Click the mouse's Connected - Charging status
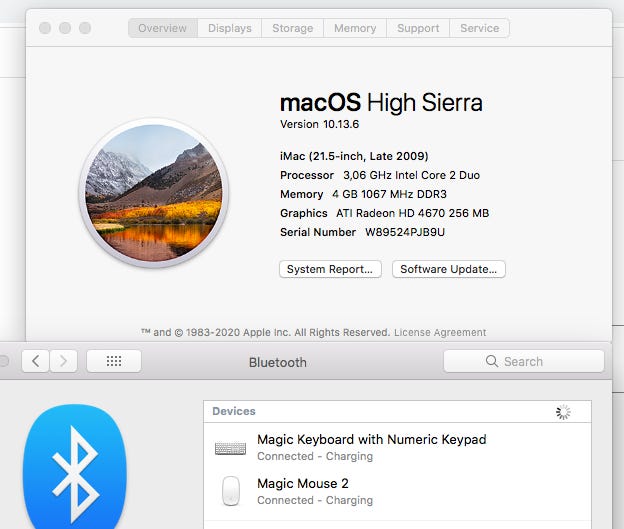Screen dimensions: 624x529 [x=315, y=500]
